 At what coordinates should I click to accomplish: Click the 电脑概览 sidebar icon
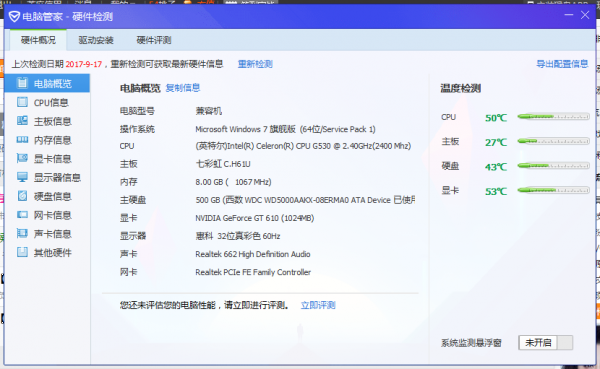[x=22, y=83]
